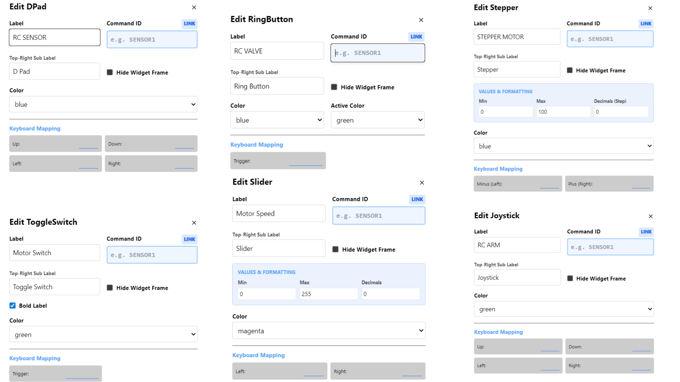This screenshot has height=382, width=680.
Task: Click the Slider Command ID field
Action: 379,215
